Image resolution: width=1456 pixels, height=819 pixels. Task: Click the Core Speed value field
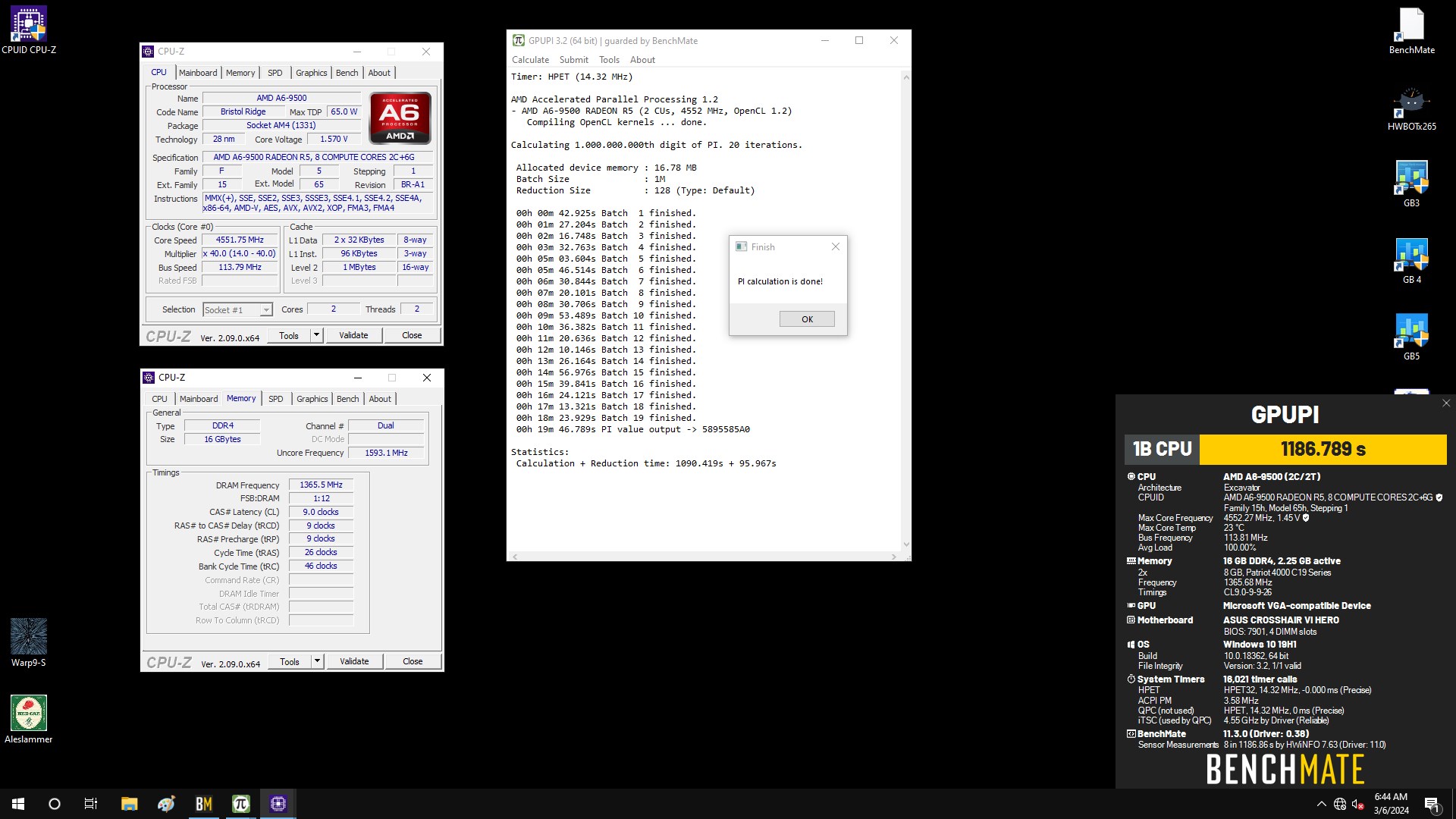[240, 240]
